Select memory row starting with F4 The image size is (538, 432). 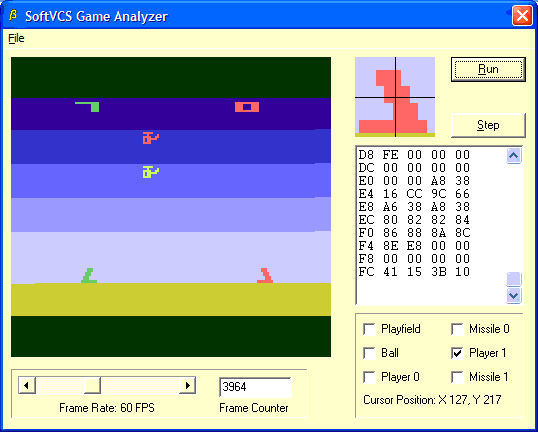[x=414, y=246]
